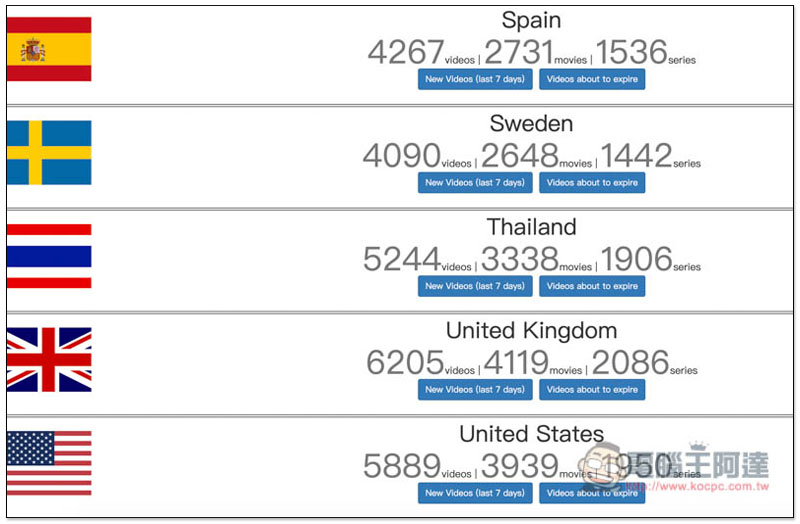This screenshot has height=524, width=800.
Task: Open New Videos for Spain
Action: [475, 80]
